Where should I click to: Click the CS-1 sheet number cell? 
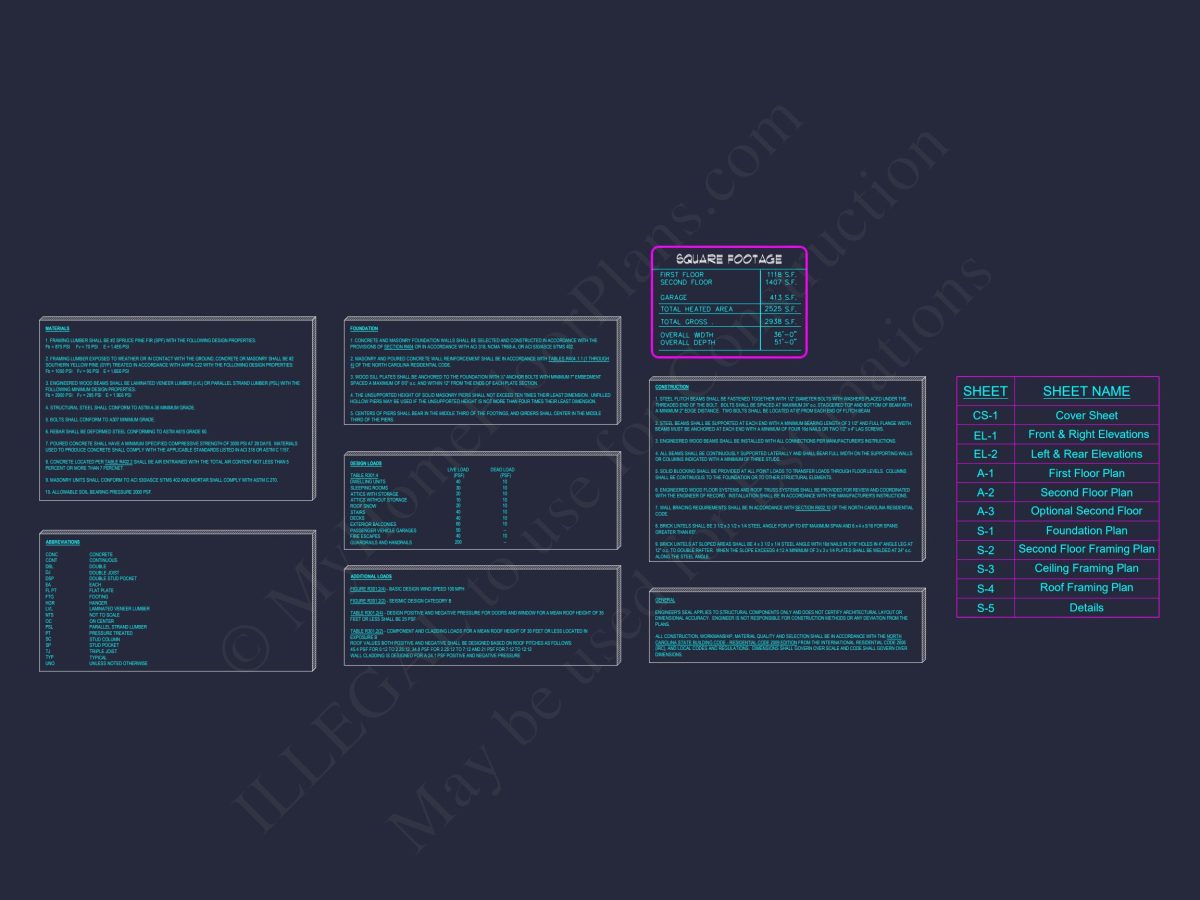pyautogui.click(x=985, y=415)
